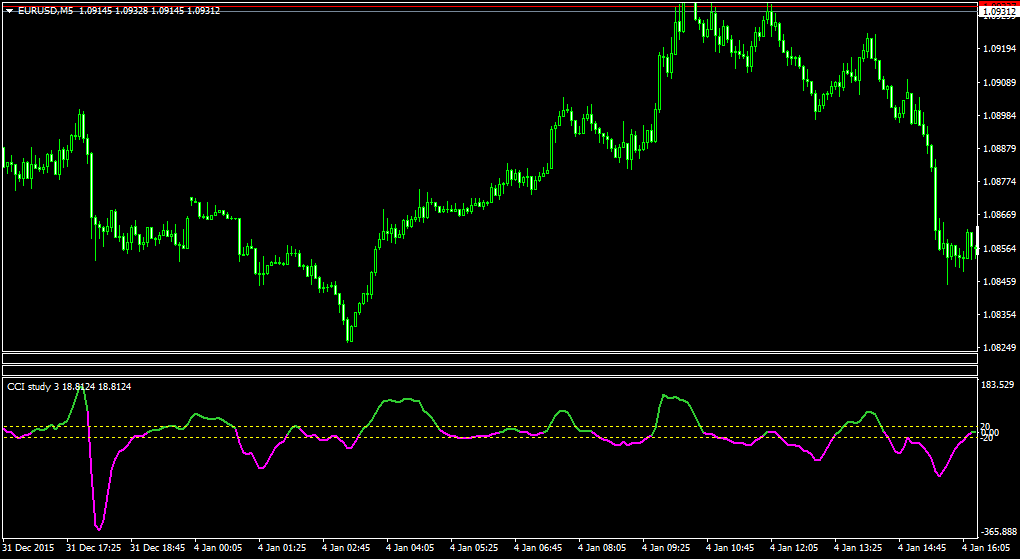Open the chart menu arrow beside EURUSD,M5

point(9,11)
